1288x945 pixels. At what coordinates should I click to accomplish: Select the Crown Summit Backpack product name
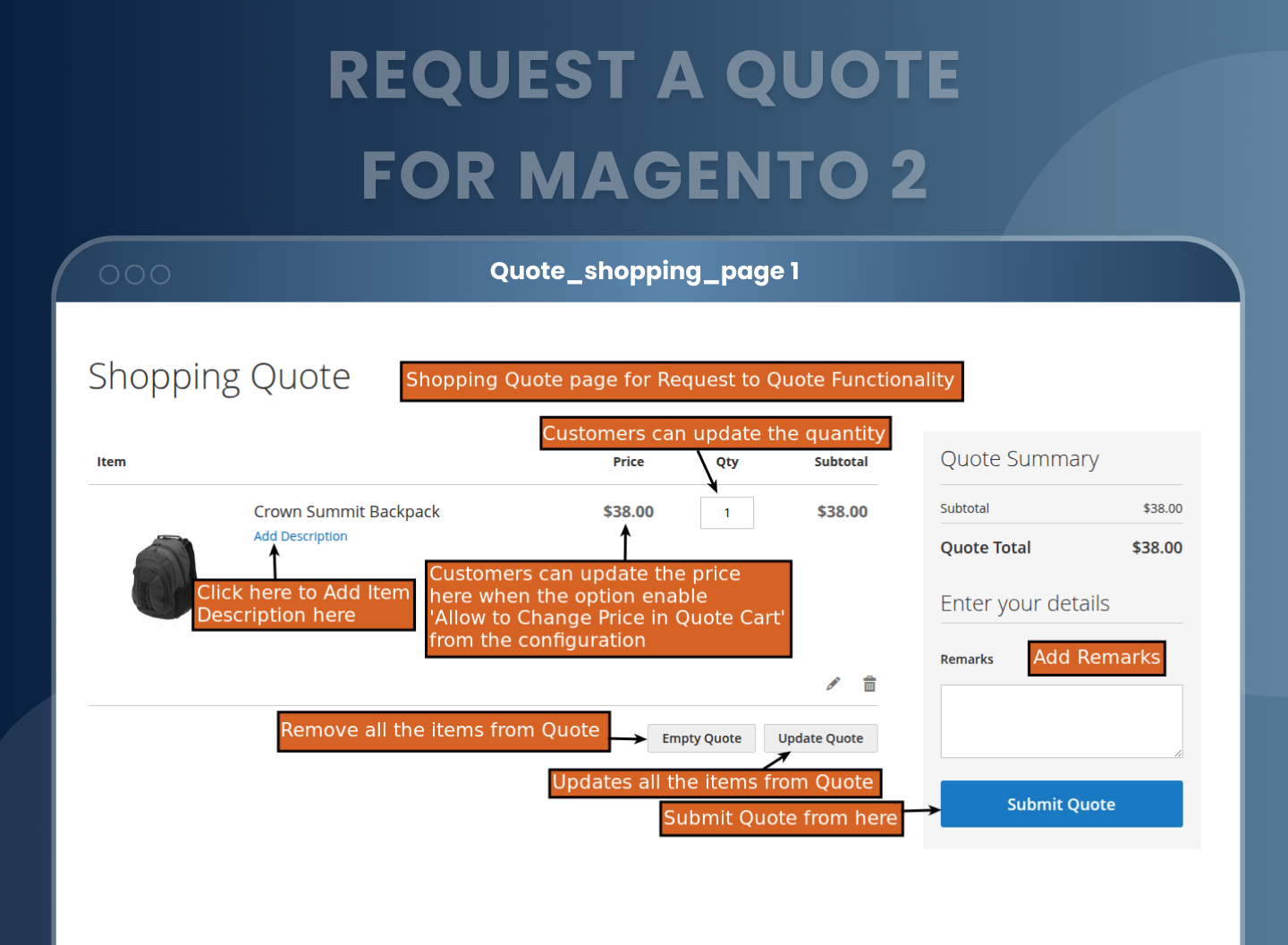(346, 512)
